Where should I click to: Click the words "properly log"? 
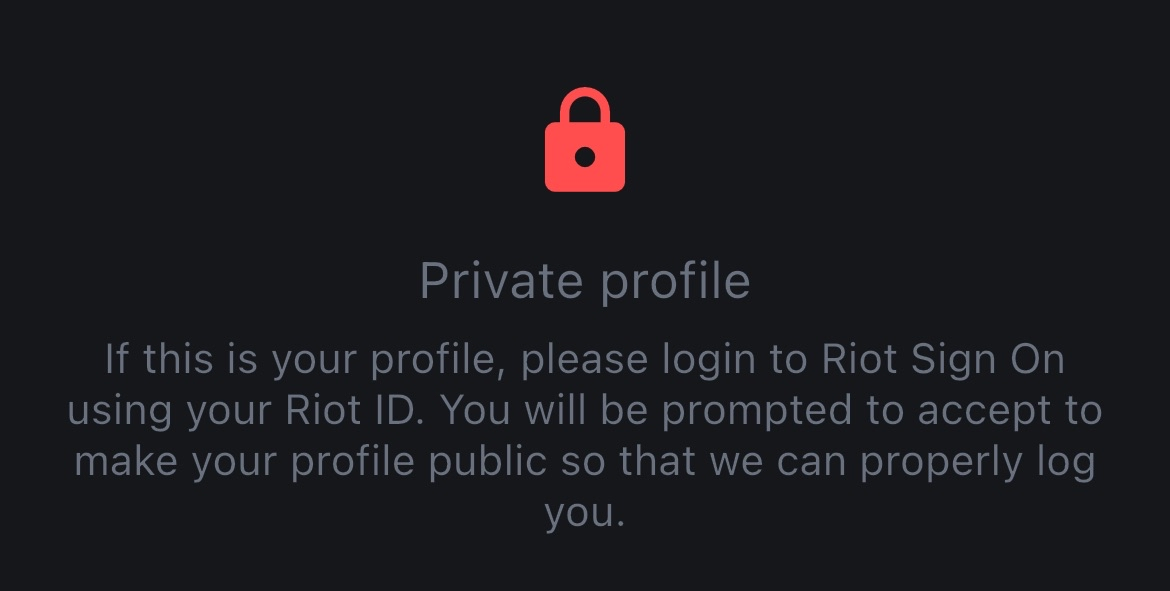(x=980, y=464)
